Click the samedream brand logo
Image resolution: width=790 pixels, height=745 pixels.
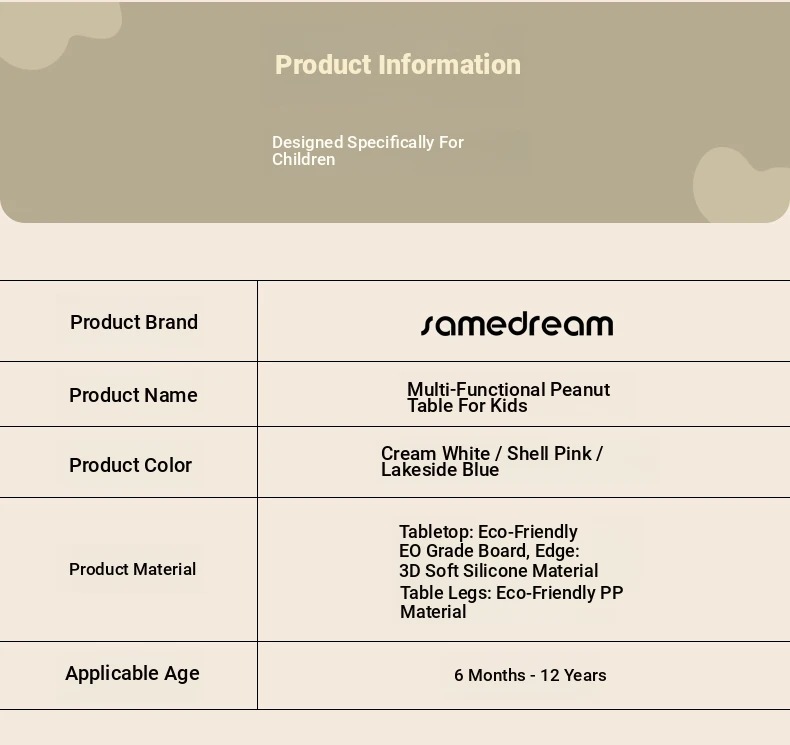[517, 324]
